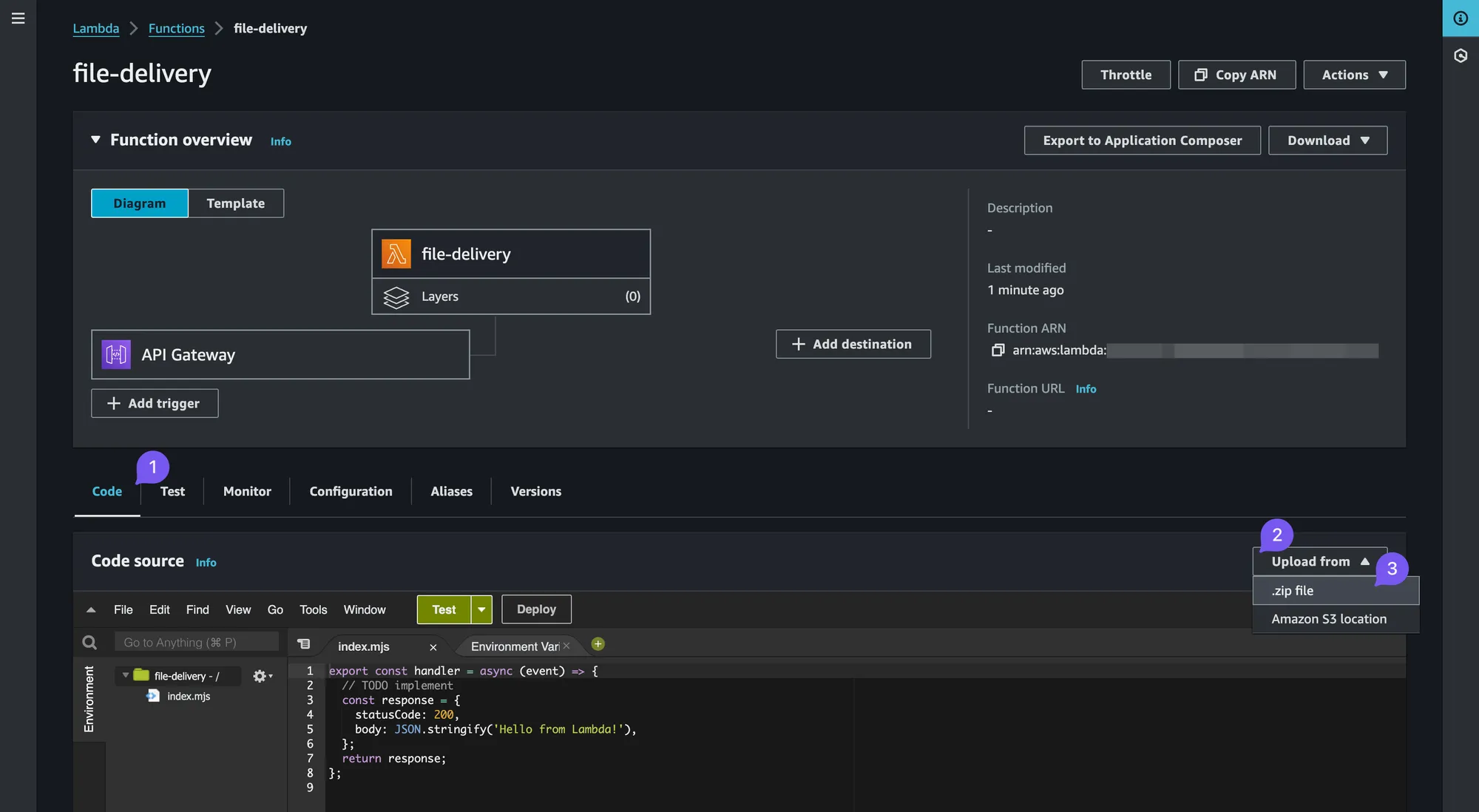Viewport: 1479px width, 812px height.
Task: Open Function URL Info link
Action: click(x=1086, y=389)
